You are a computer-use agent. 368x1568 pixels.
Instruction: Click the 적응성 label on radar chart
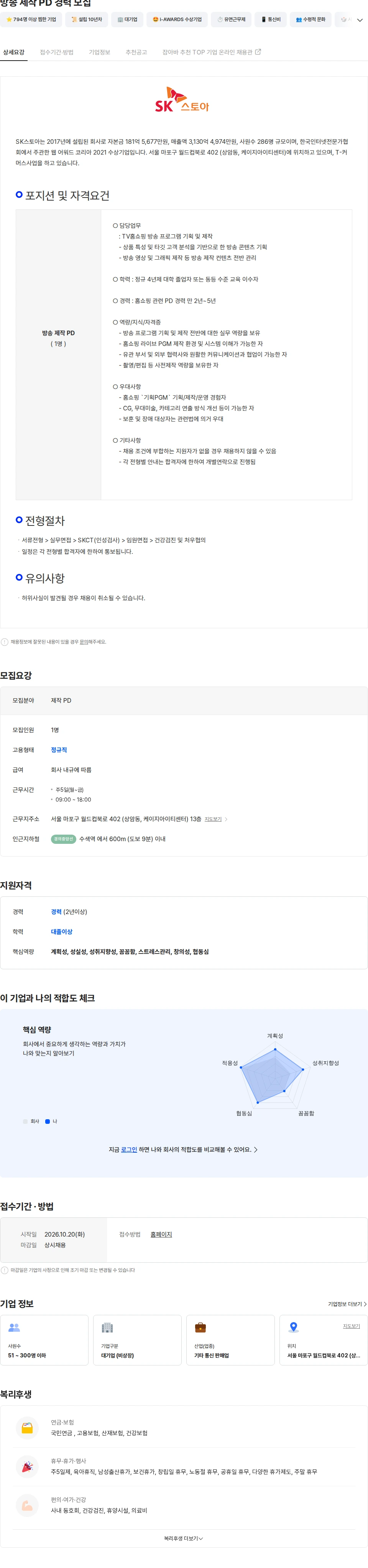tap(230, 1063)
